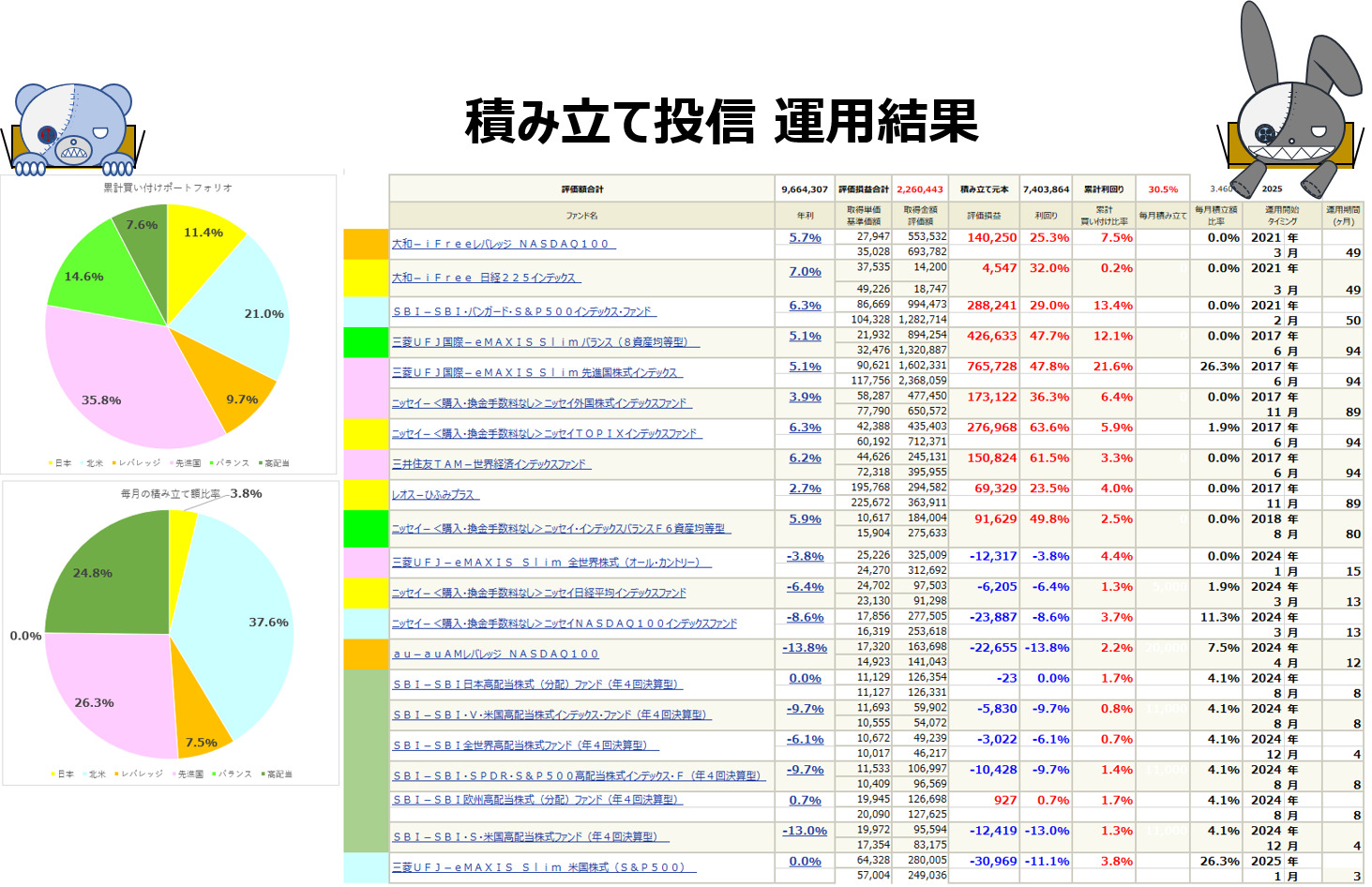Open ニッセイNASDAQ100インデックスファンド link
Screen dimensions: 1372x887
point(565,624)
